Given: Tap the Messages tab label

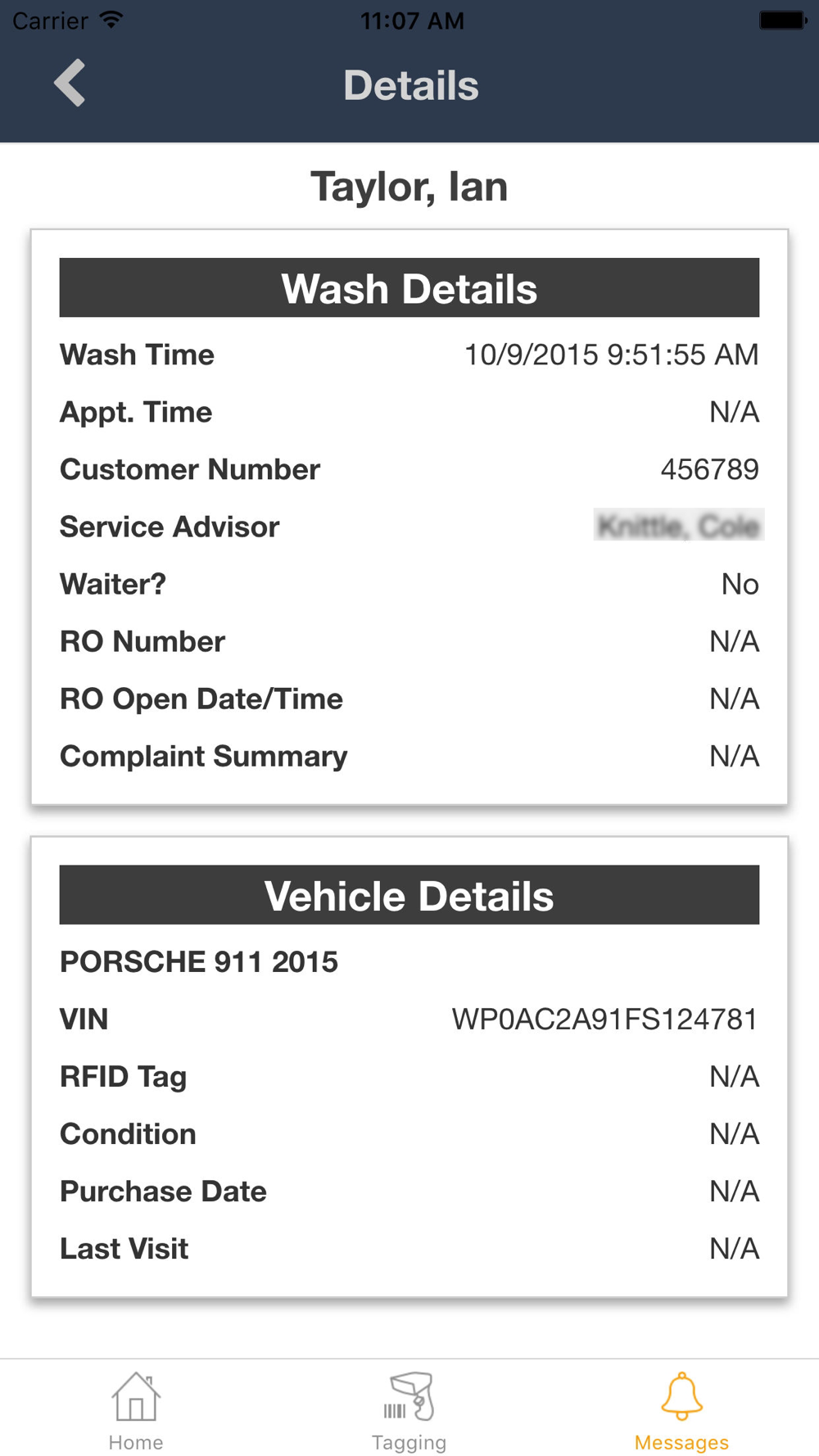Looking at the screenshot, I should click(681, 1442).
